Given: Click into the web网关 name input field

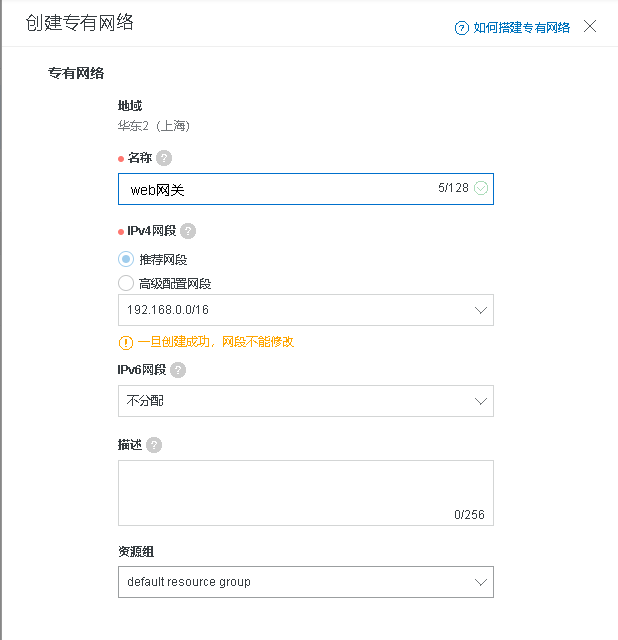Looking at the screenshot, I should (306, 189).
